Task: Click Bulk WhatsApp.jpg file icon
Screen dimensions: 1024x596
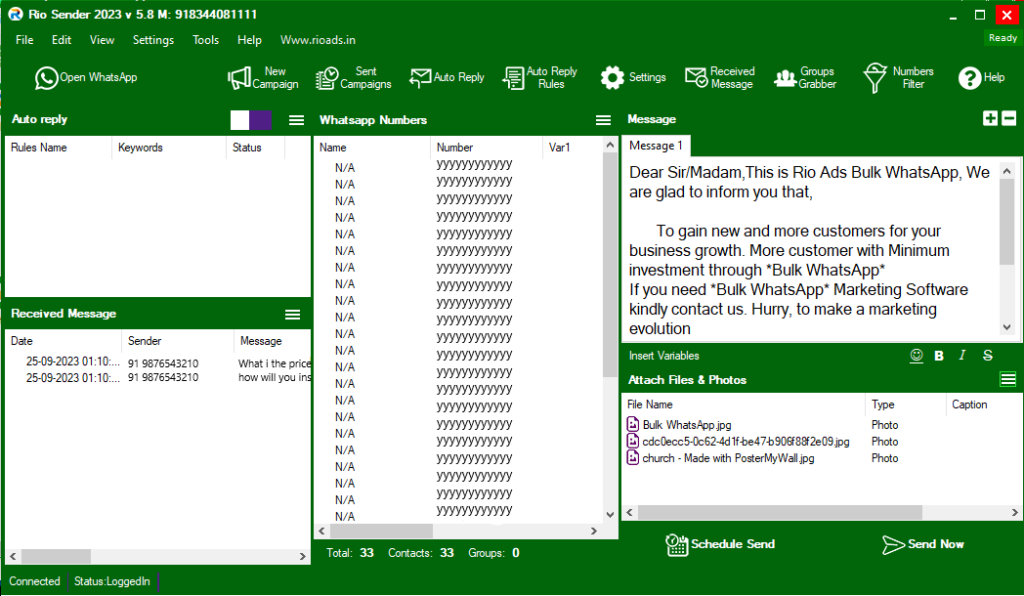Action: click(x=632, y=424)
